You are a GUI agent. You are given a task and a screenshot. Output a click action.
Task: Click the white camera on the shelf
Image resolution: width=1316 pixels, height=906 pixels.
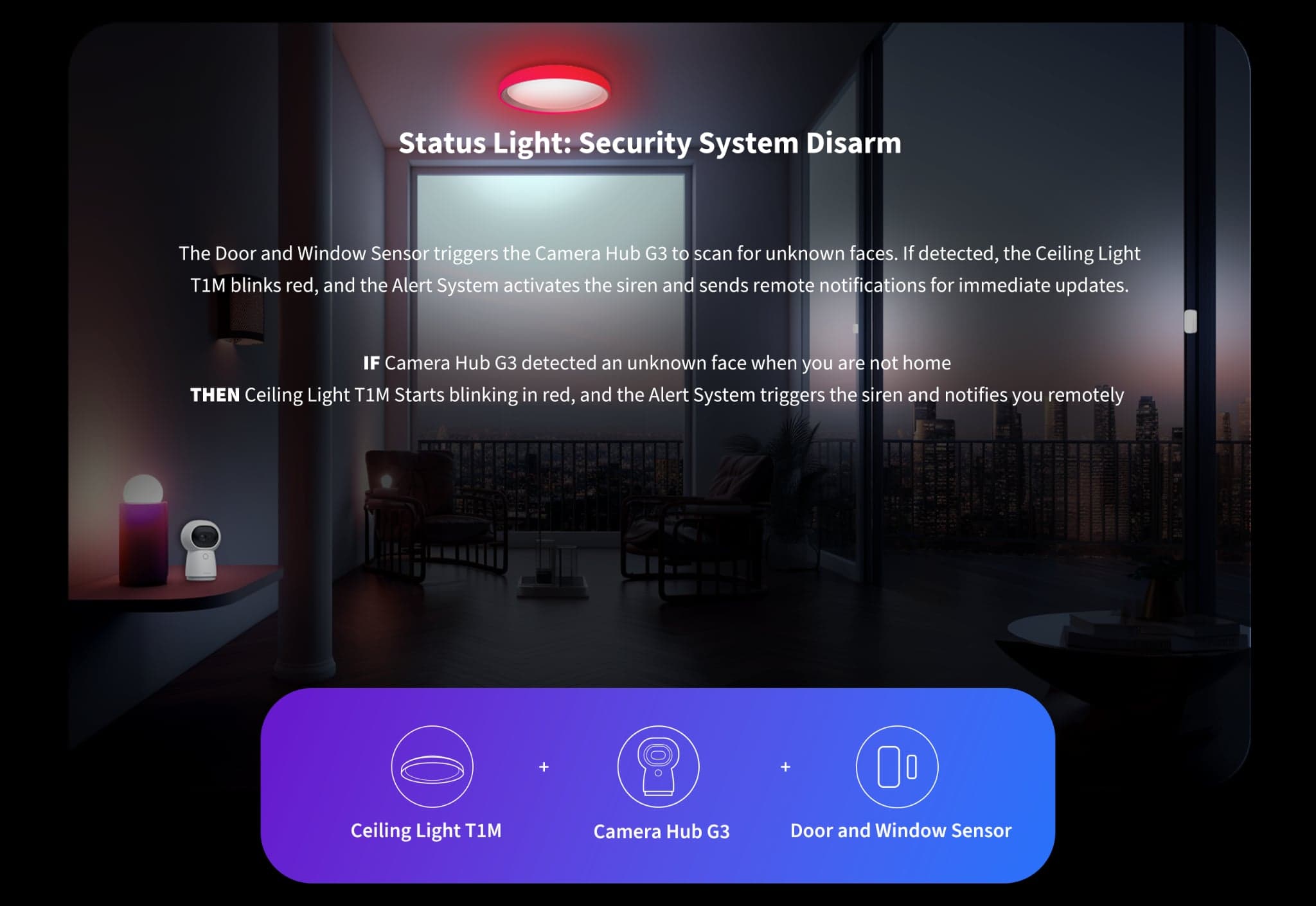pos(201,549)
